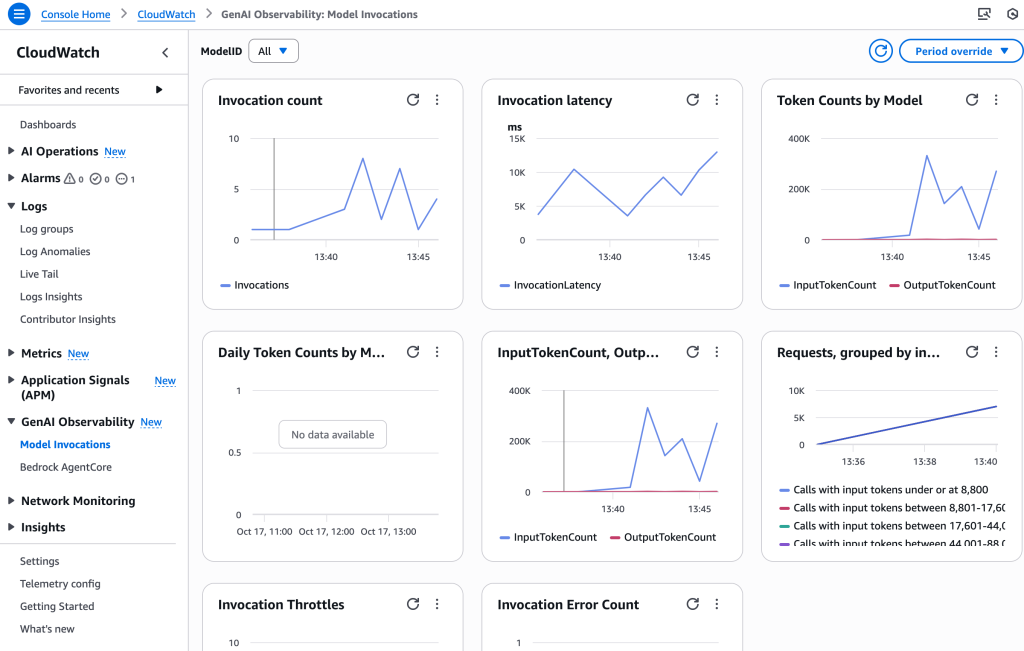Open the Period override dropdown
The height and width of the screenshot is (651, 1024).
[x=960, y=50]
